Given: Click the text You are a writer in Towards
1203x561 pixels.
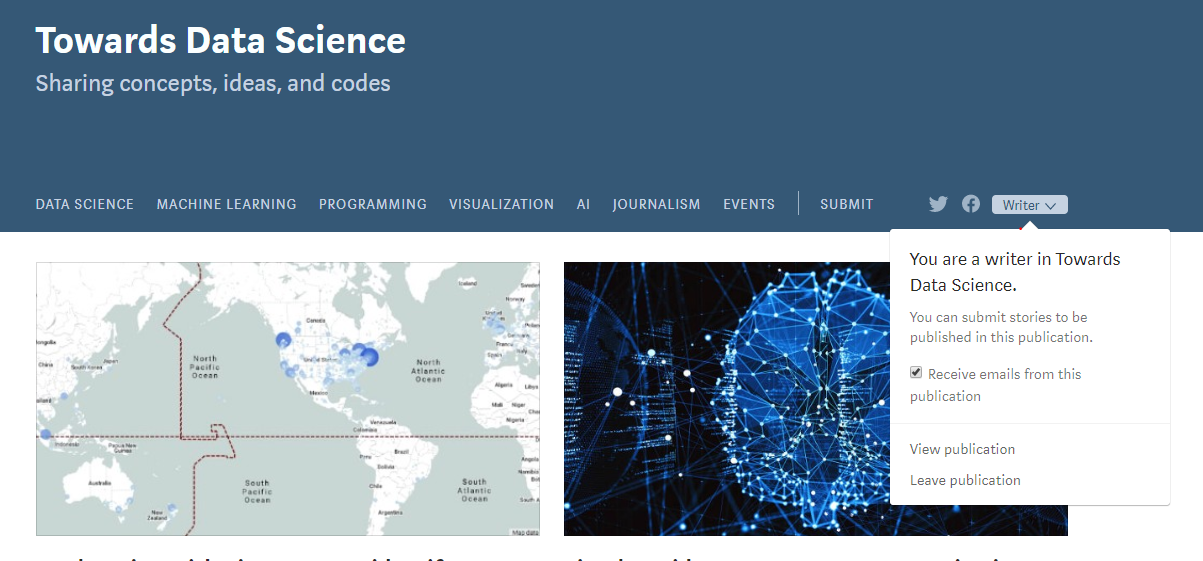Looking at the screenshot, I should click(x=1015, y=259).
